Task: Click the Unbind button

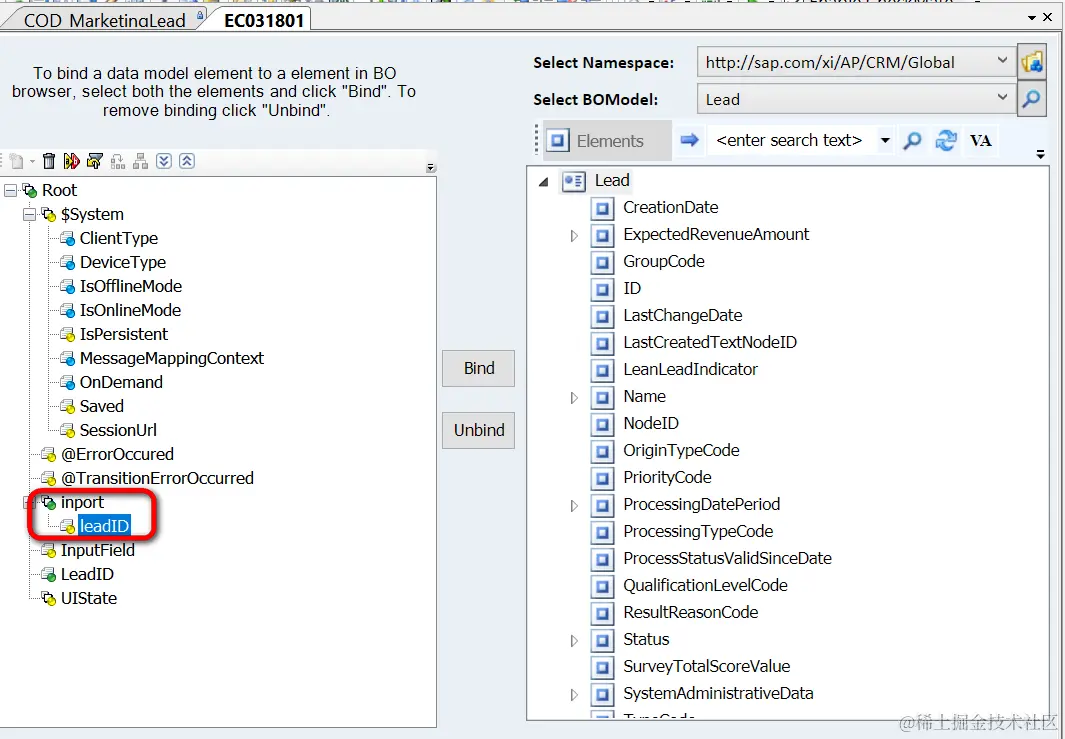Action: coord(479,430)
